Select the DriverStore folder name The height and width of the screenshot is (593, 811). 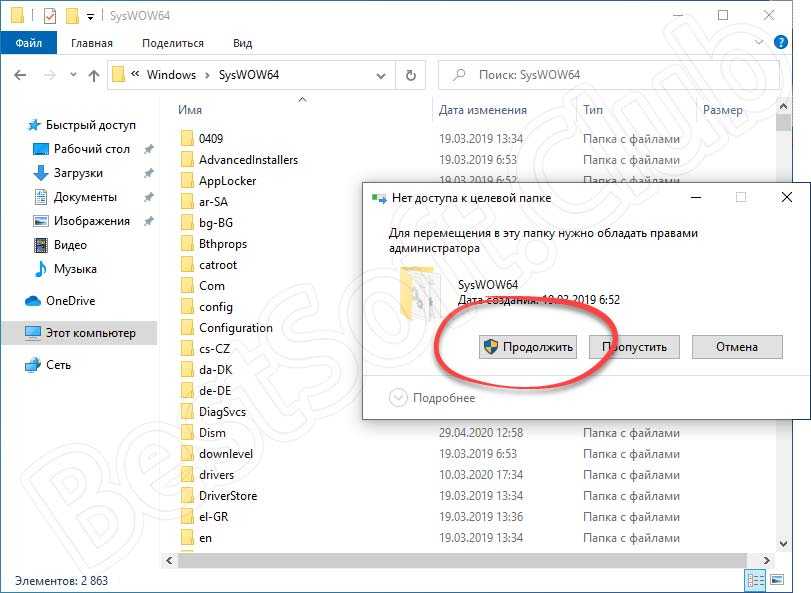228,496
